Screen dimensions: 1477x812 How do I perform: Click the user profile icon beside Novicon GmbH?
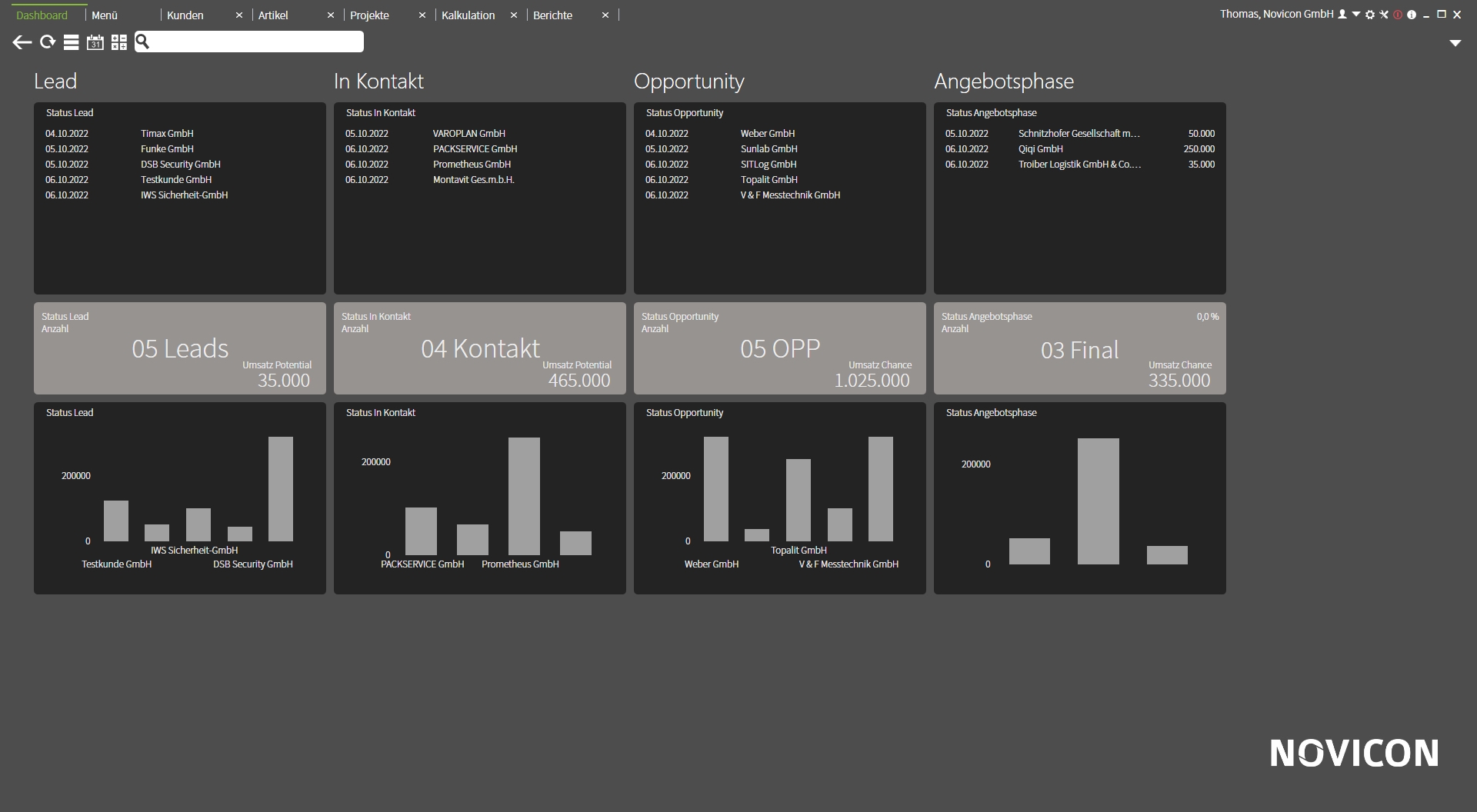(x=1342, y=15)
